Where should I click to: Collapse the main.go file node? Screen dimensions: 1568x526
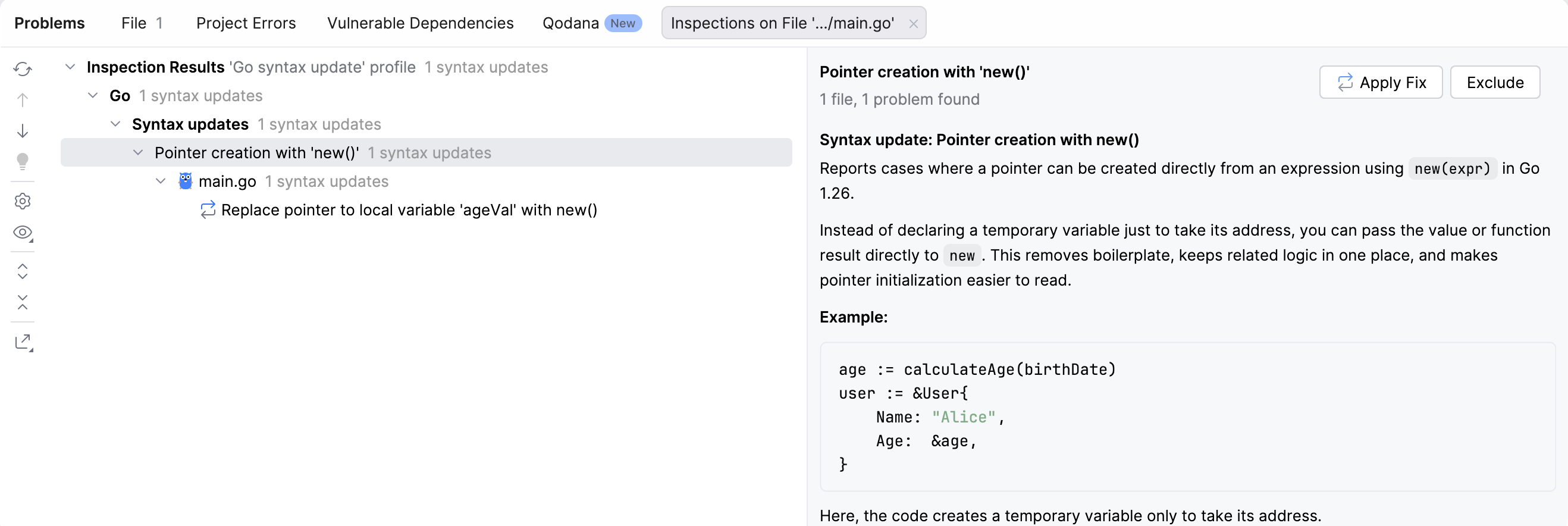tap(161, 181)
